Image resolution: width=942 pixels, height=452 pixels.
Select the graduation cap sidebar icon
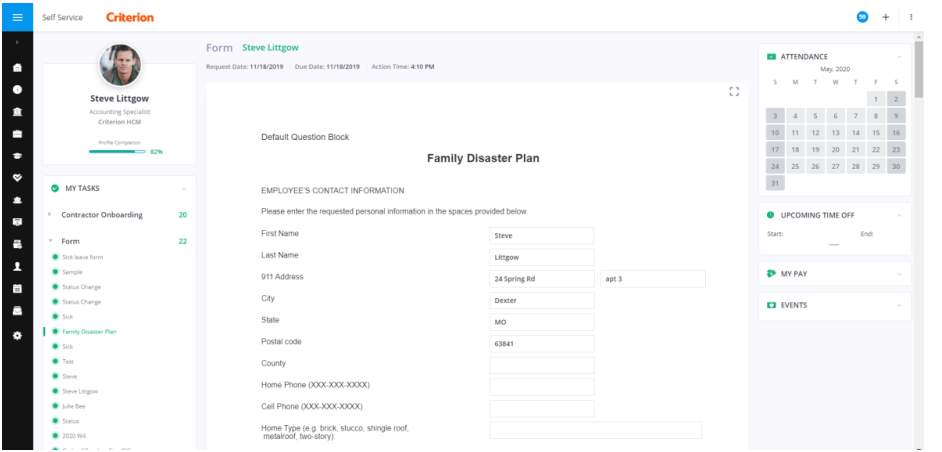17,156
